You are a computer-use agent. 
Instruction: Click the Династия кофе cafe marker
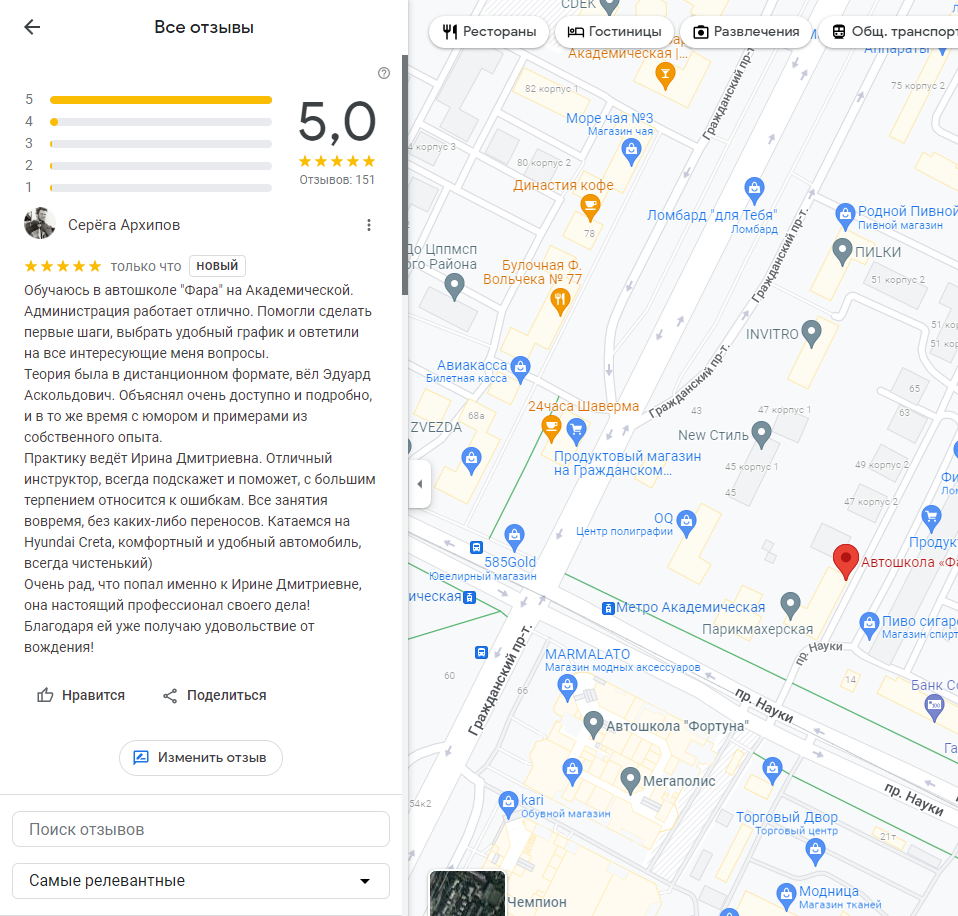(590, 207)
